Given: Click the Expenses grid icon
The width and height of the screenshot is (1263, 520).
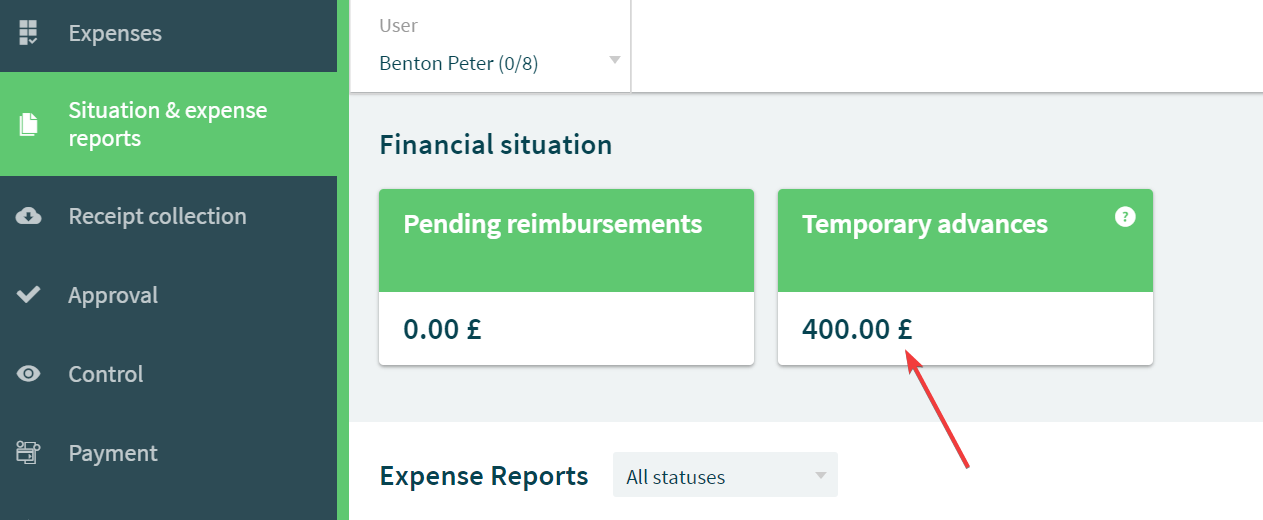Looking at the screenshot, I should point(29,33).
